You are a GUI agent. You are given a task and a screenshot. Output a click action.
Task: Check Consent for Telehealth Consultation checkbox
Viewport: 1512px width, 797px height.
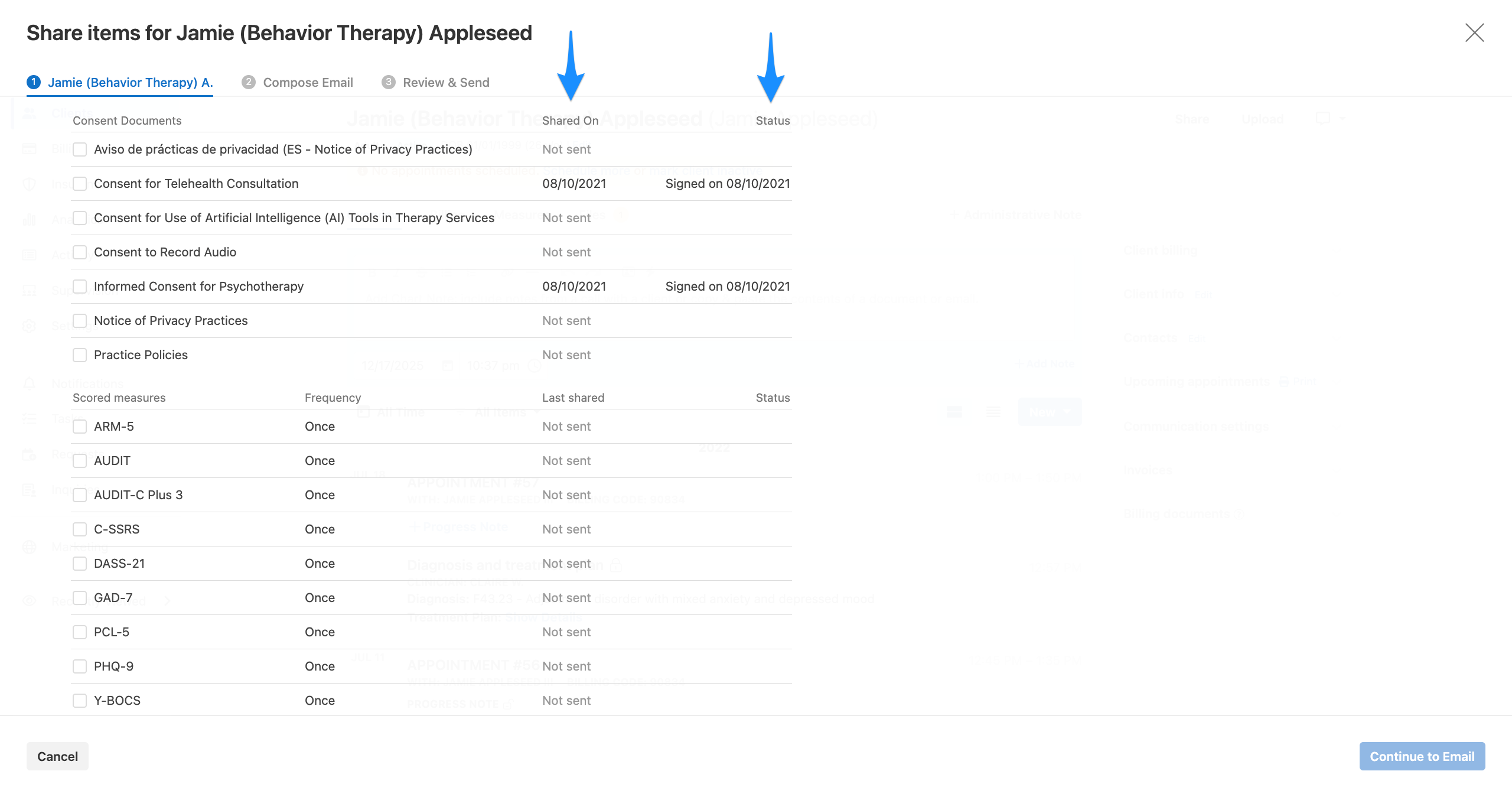pyautogui.click(x=80, y=184)
